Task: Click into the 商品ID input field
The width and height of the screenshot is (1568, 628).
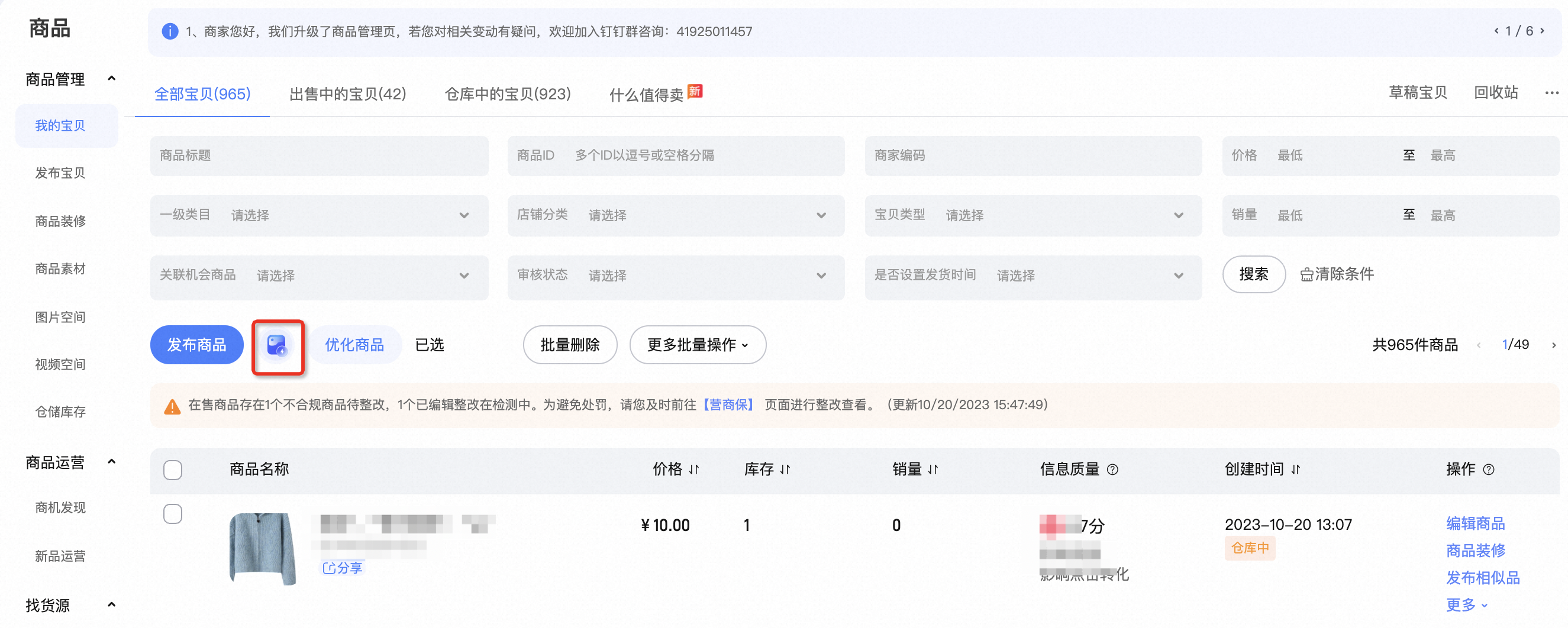Action: pos(676,156)
